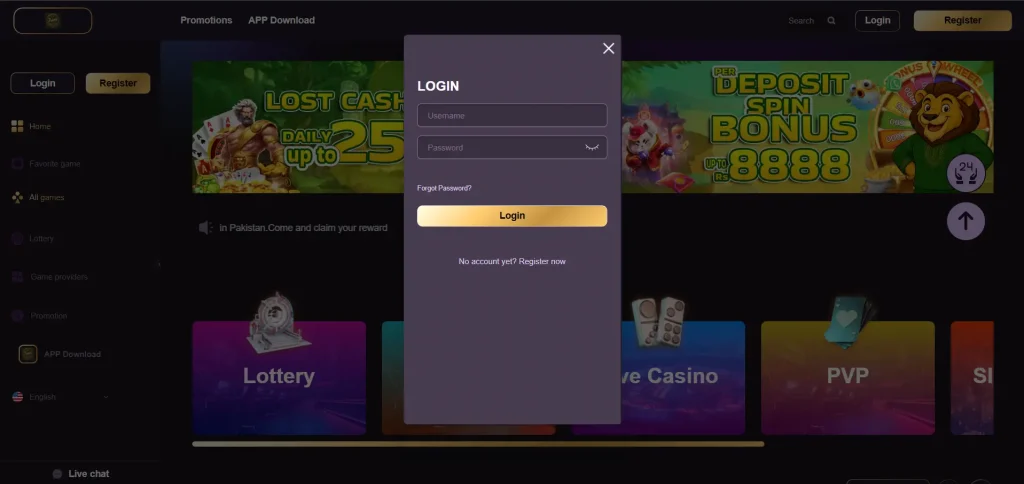This screenshot has height=484, width=1024.
Task: Open APP Download in top navigation
Action: pyautogui.click(x=281, y=20)
